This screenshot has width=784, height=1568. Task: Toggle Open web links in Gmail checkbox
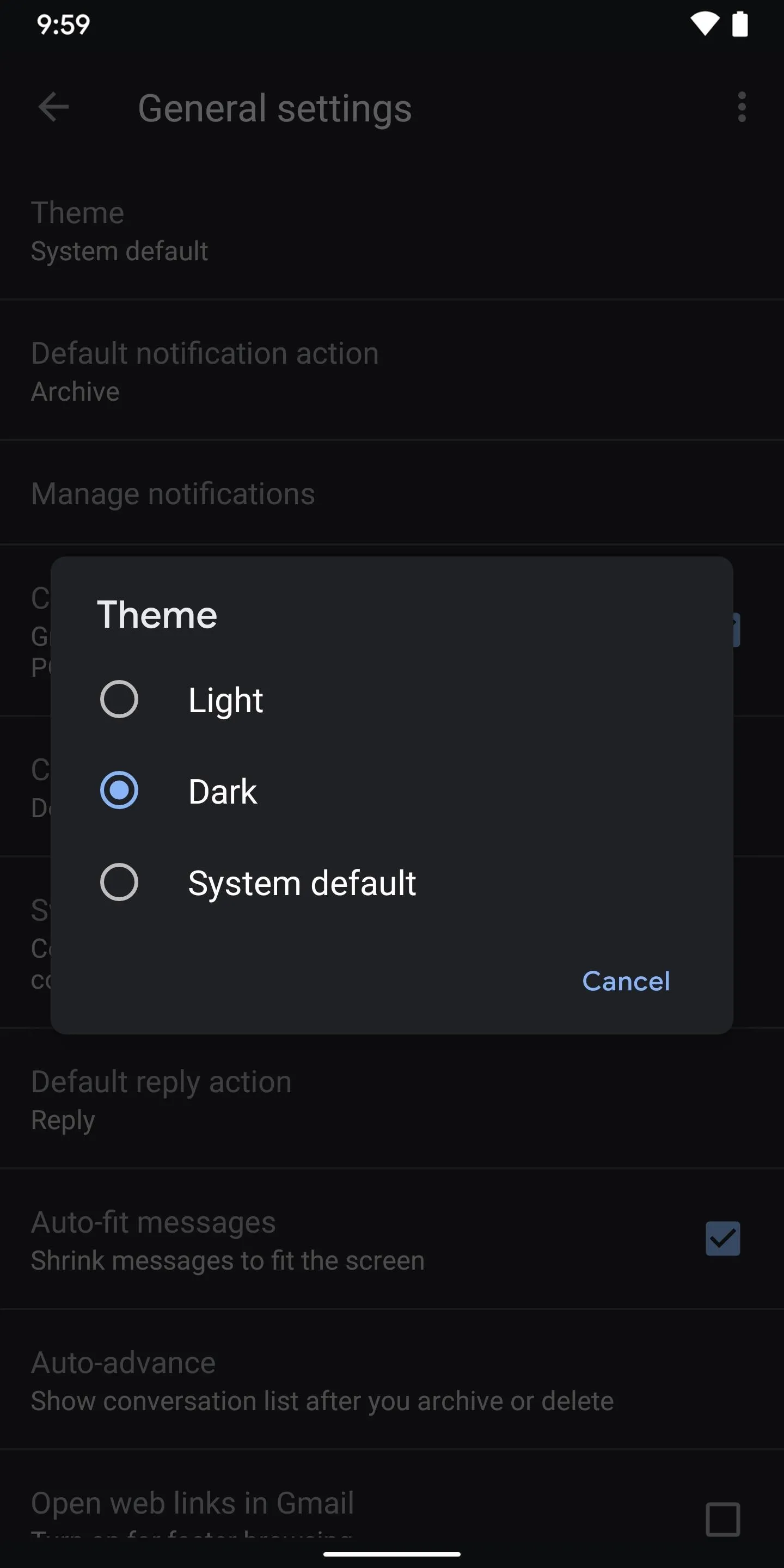coord(722,1520)
